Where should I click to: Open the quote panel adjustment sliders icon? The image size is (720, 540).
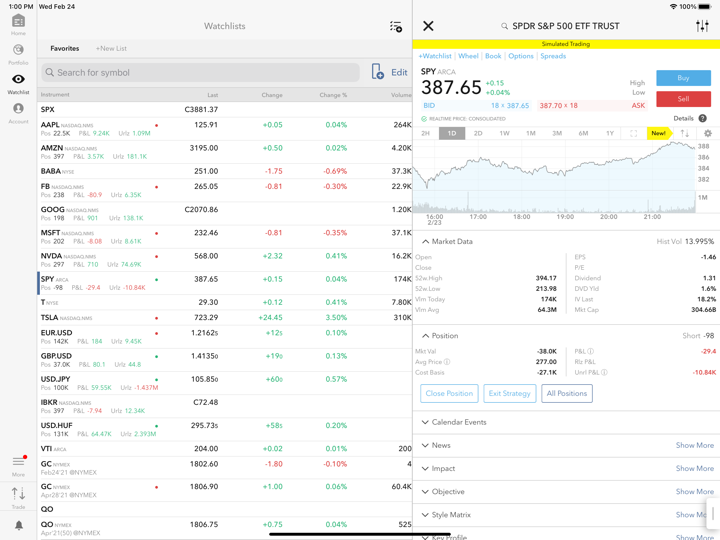[x=702, y=26]
